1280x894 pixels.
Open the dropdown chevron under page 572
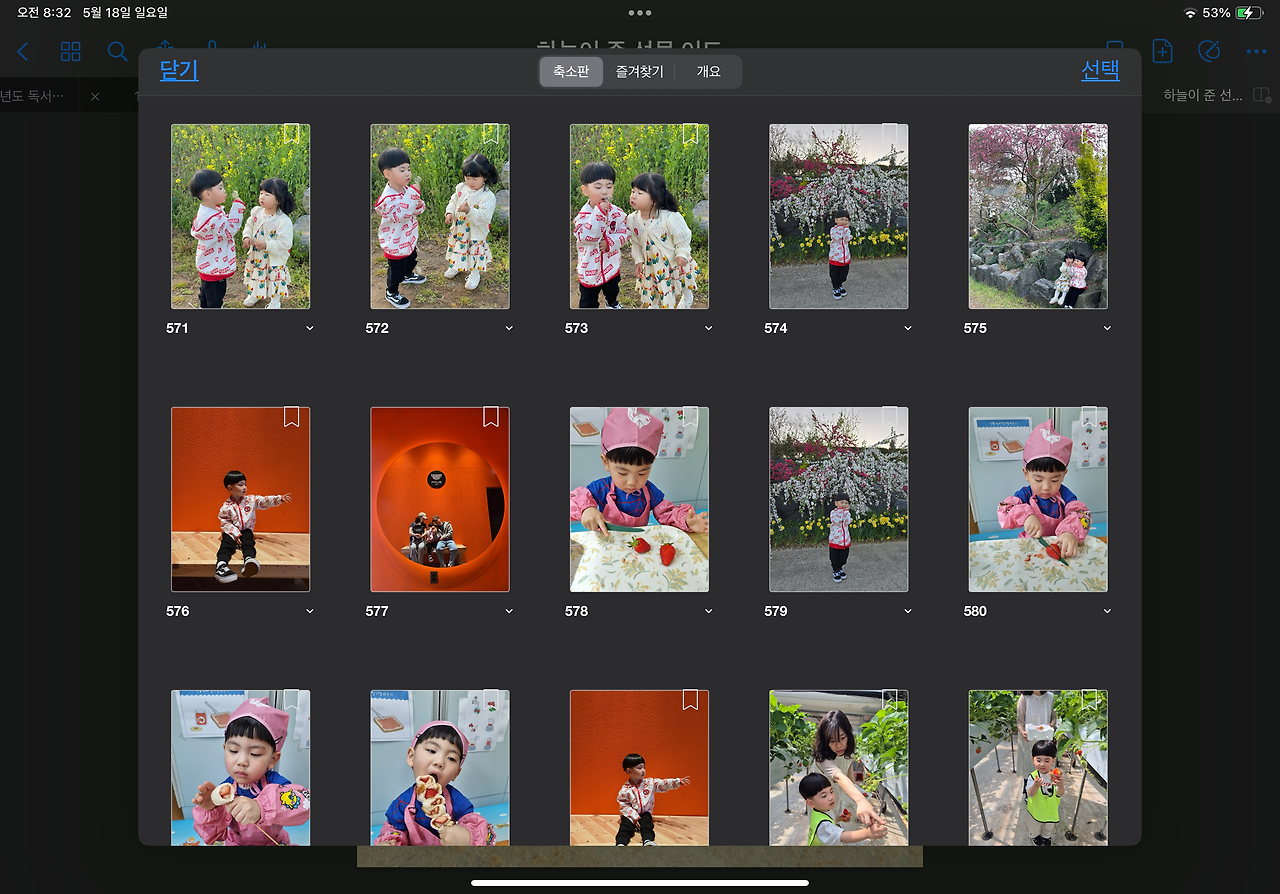click(509, 327)
